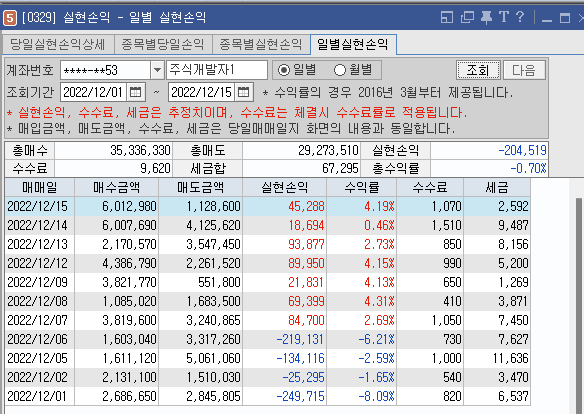Click the 조회 search button
Image resolution: width=584 pixels, height=414 pixels.
[x=478, y=70]
